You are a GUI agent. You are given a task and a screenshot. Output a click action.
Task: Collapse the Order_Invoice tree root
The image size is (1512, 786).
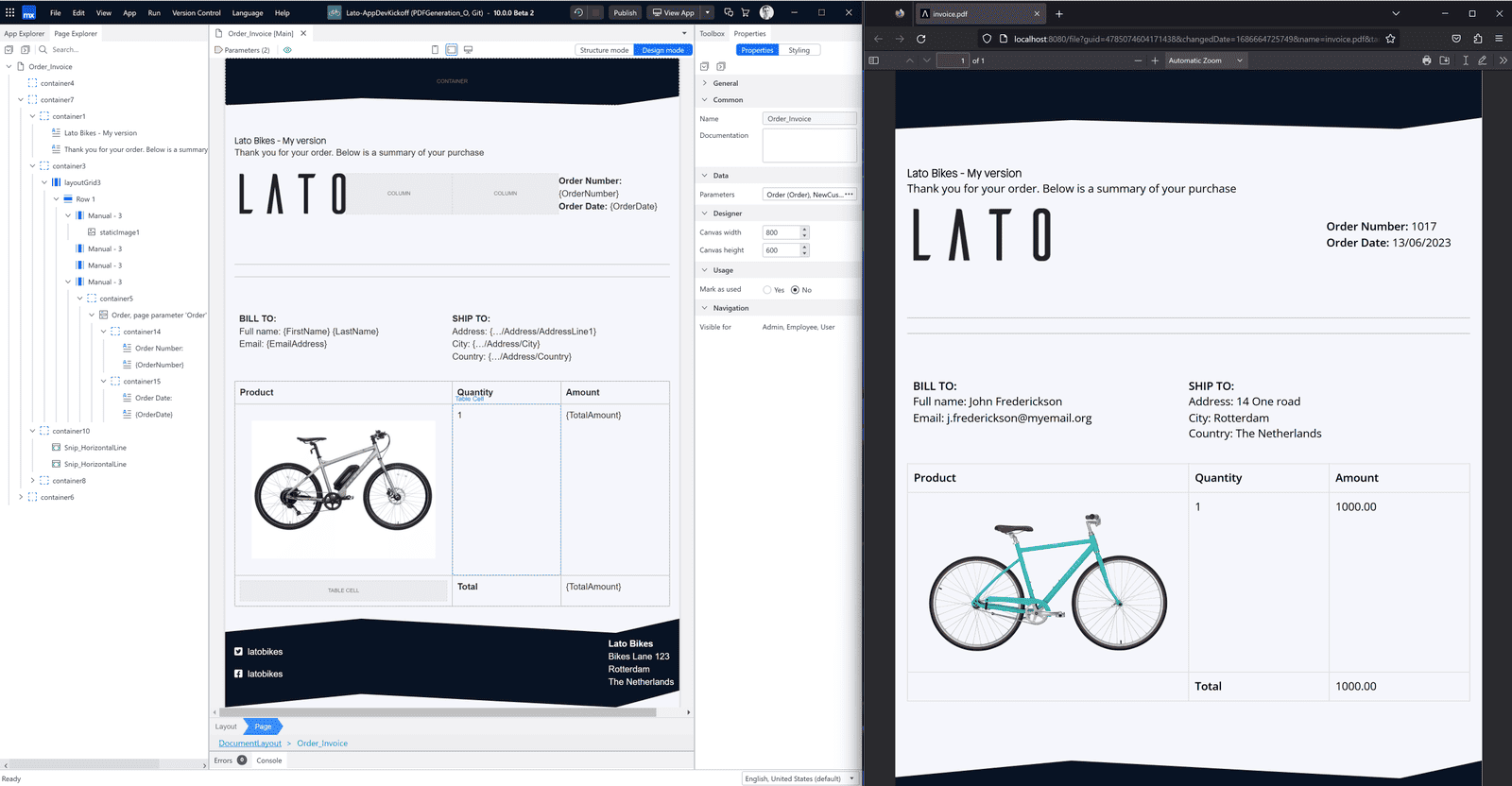pyautogui.click(x=9, y=66)
